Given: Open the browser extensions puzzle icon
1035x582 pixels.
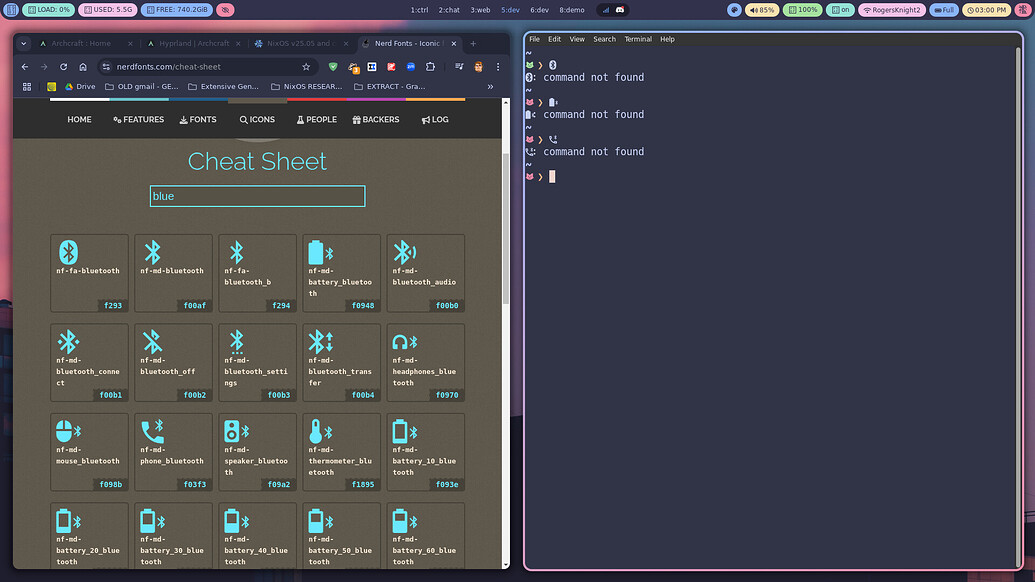Looking at the screenshot, I should (x=430, y=66).
